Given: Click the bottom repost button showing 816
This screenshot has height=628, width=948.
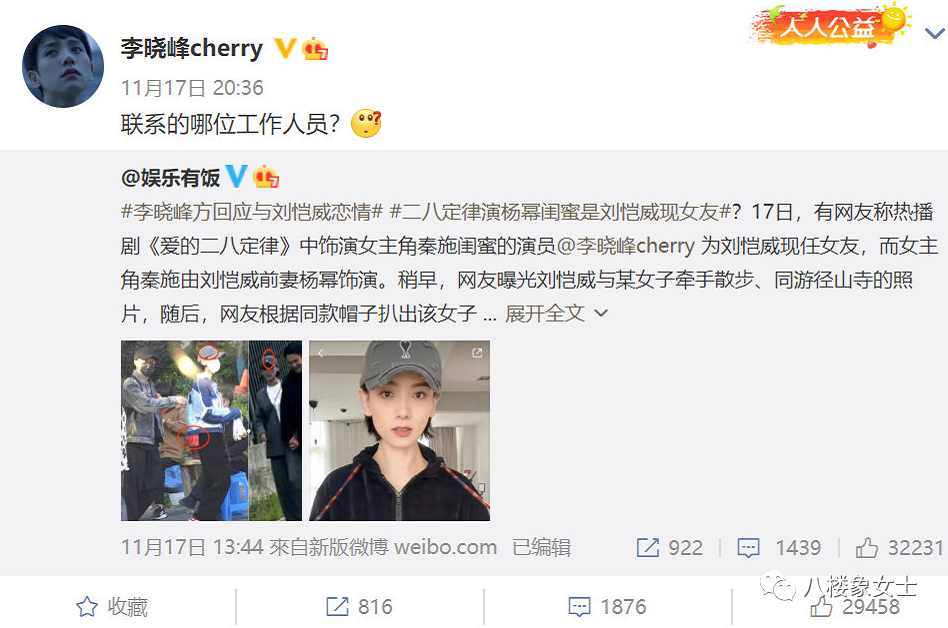Looking at the screenshot, I should point(359,606).
